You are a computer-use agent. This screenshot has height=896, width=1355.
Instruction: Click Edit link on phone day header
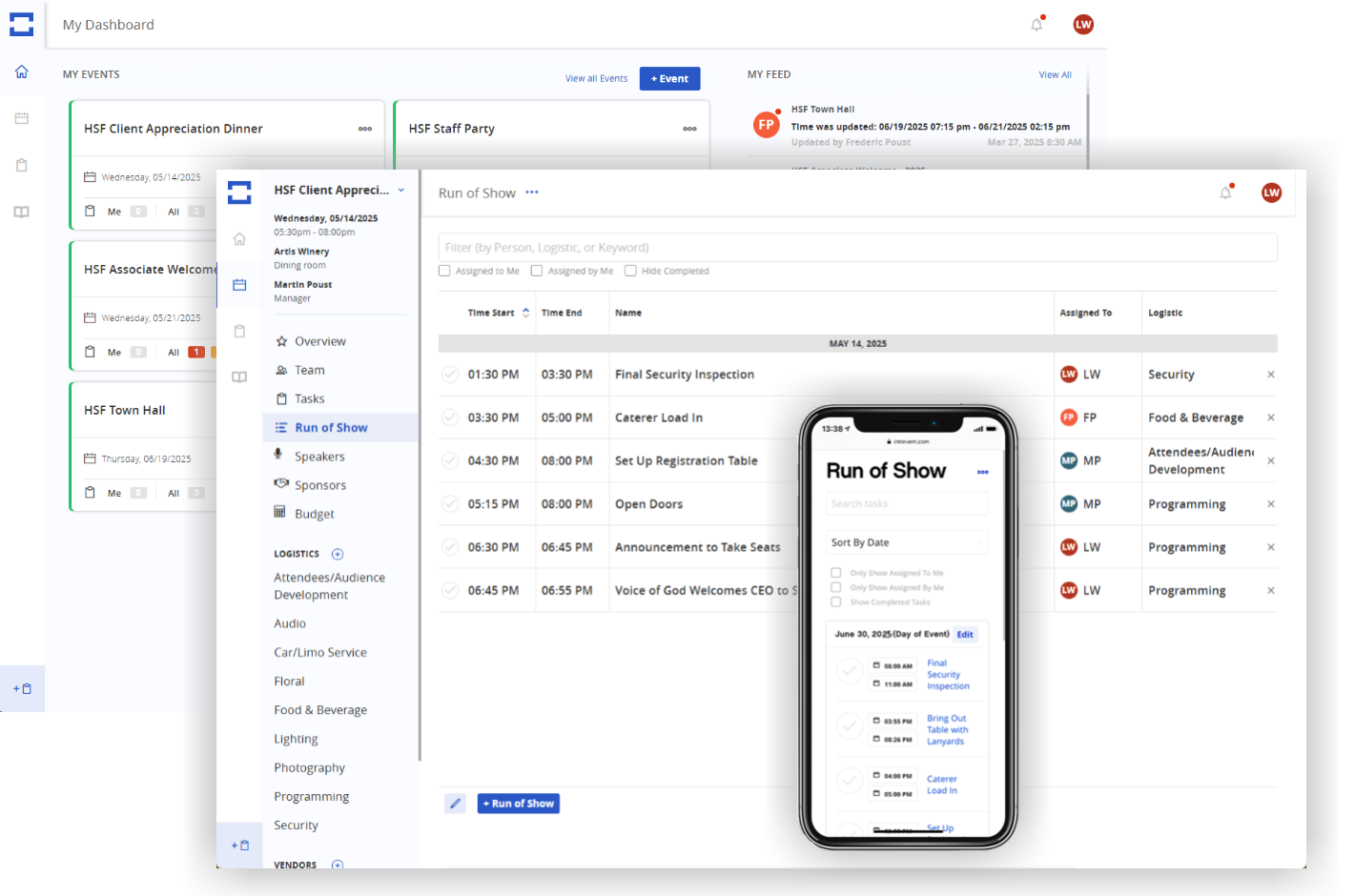pos(965,635)
